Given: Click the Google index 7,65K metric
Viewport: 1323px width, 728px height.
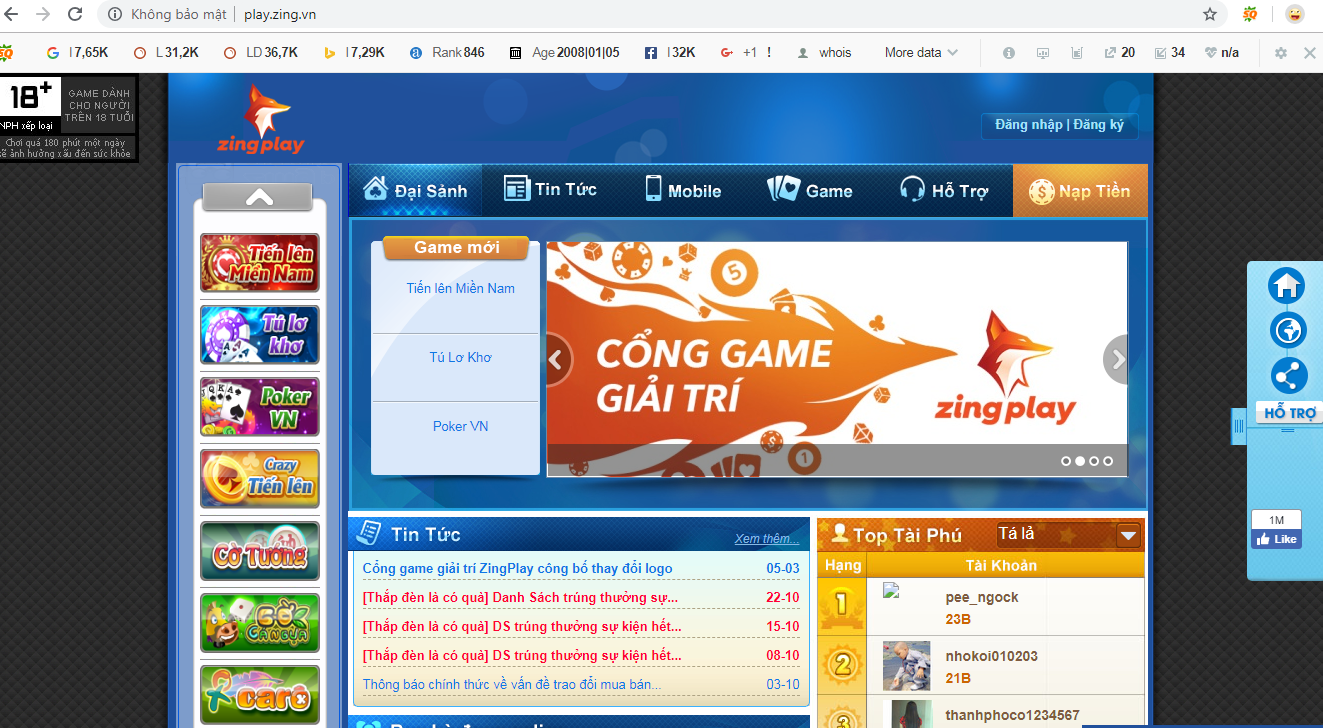Looking at the screenshot, I should point(78,53).
